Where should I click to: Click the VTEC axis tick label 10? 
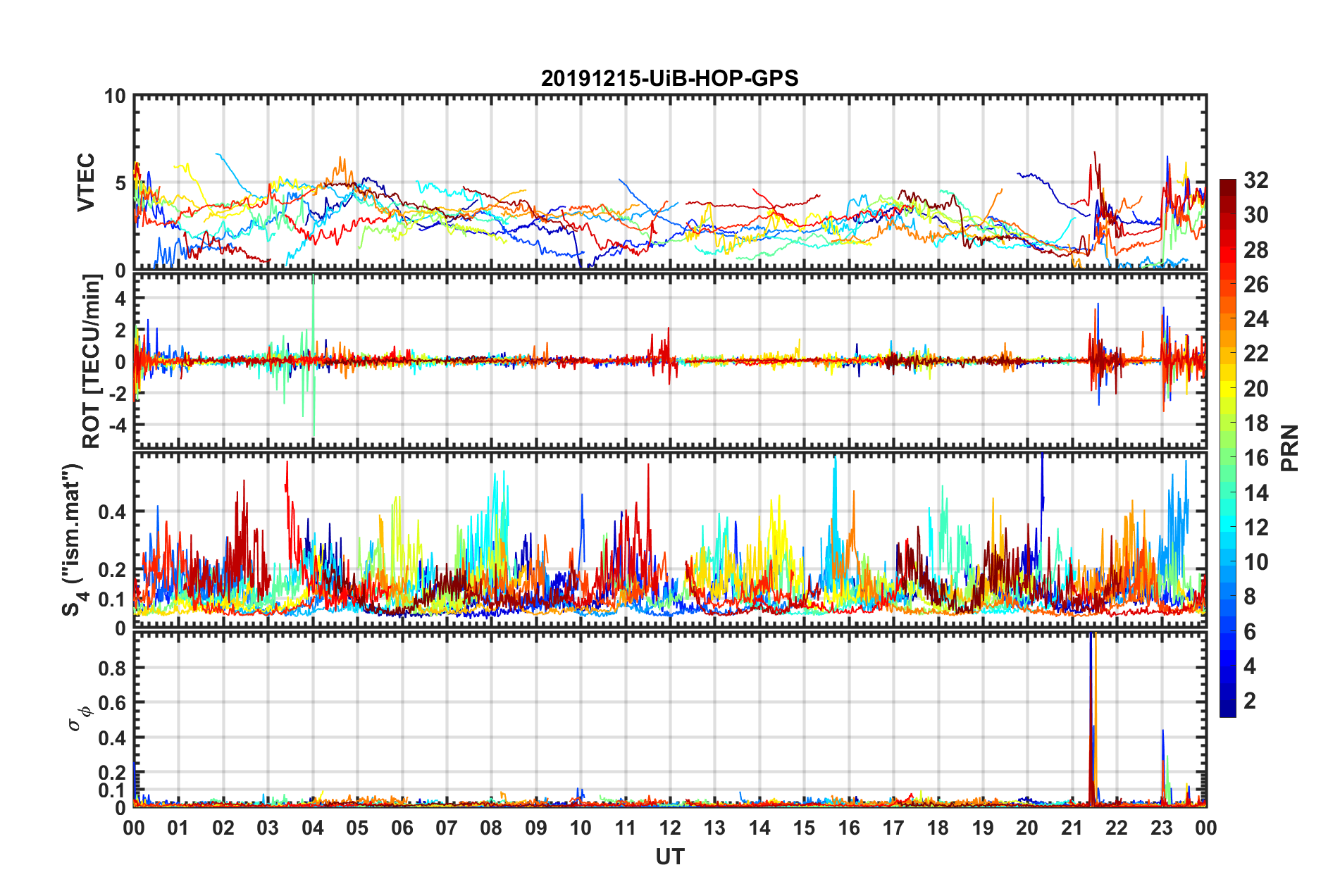115,97
